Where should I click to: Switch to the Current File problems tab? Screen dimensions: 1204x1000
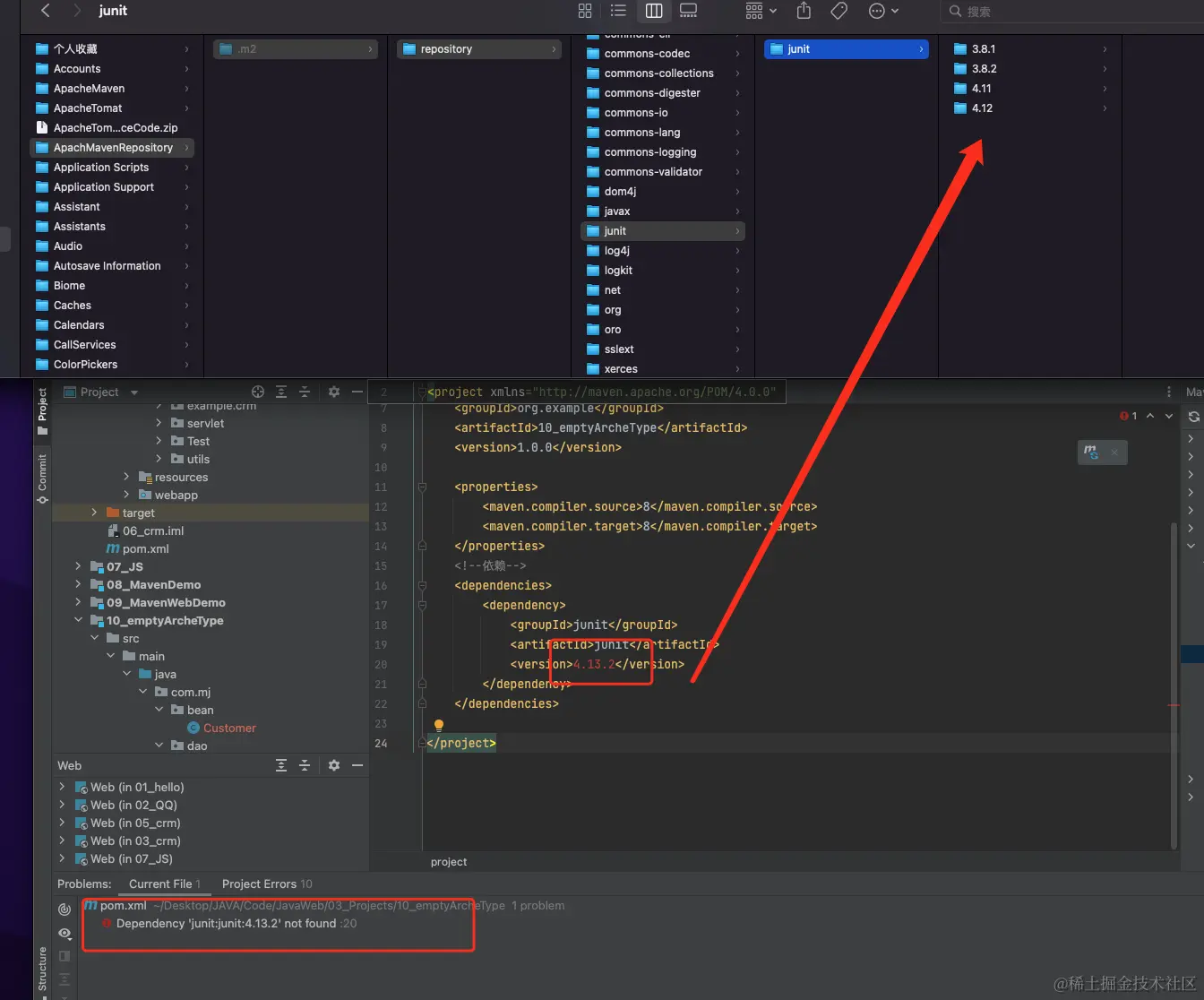165,884
